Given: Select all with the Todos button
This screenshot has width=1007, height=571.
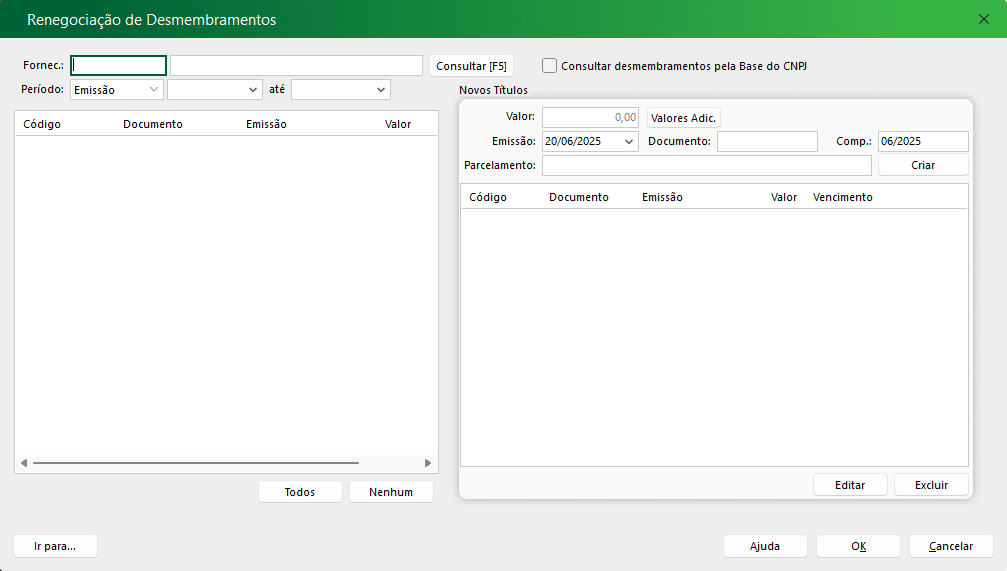Looking at the screenshot, I should 300,492.
